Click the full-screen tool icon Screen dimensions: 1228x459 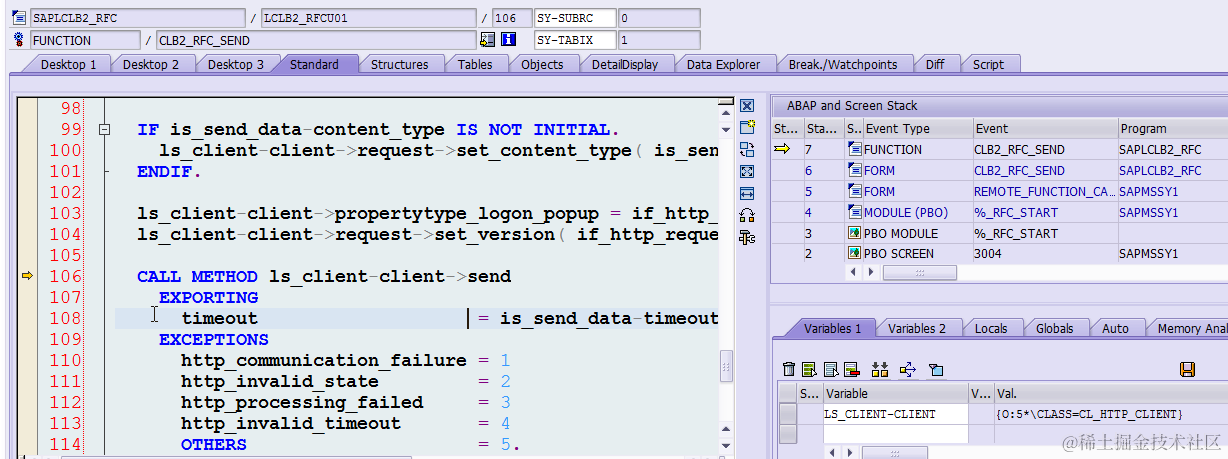pyautogui.click(x=746, y=171)
